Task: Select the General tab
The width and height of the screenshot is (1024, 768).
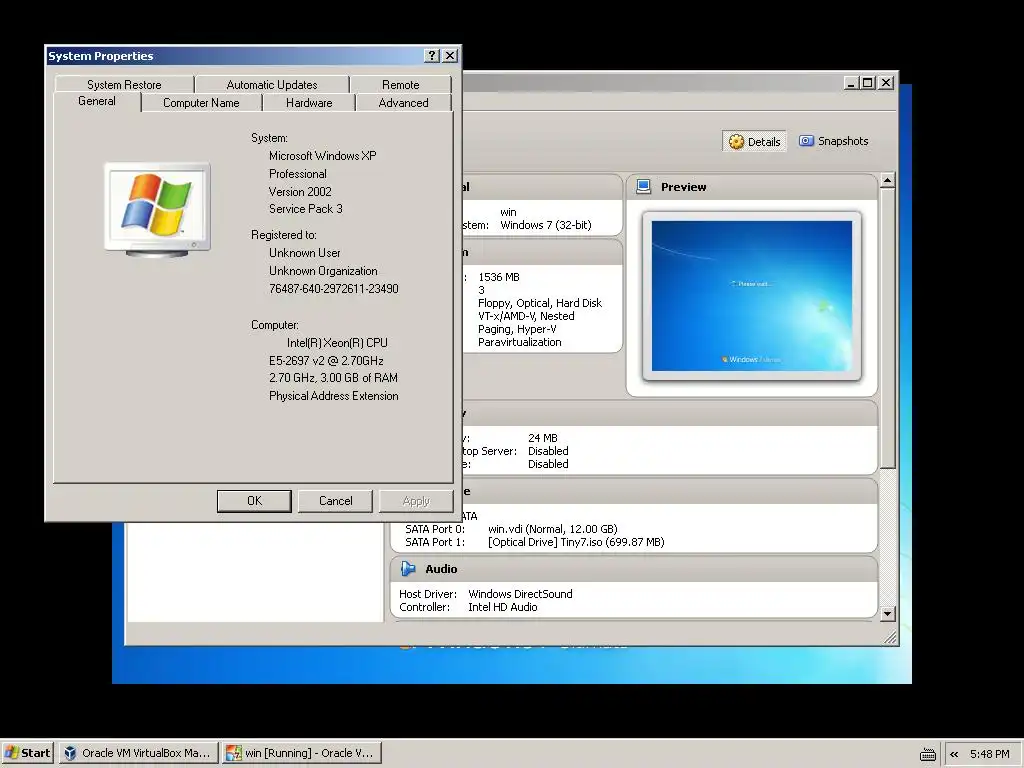Action: point(97,101)
